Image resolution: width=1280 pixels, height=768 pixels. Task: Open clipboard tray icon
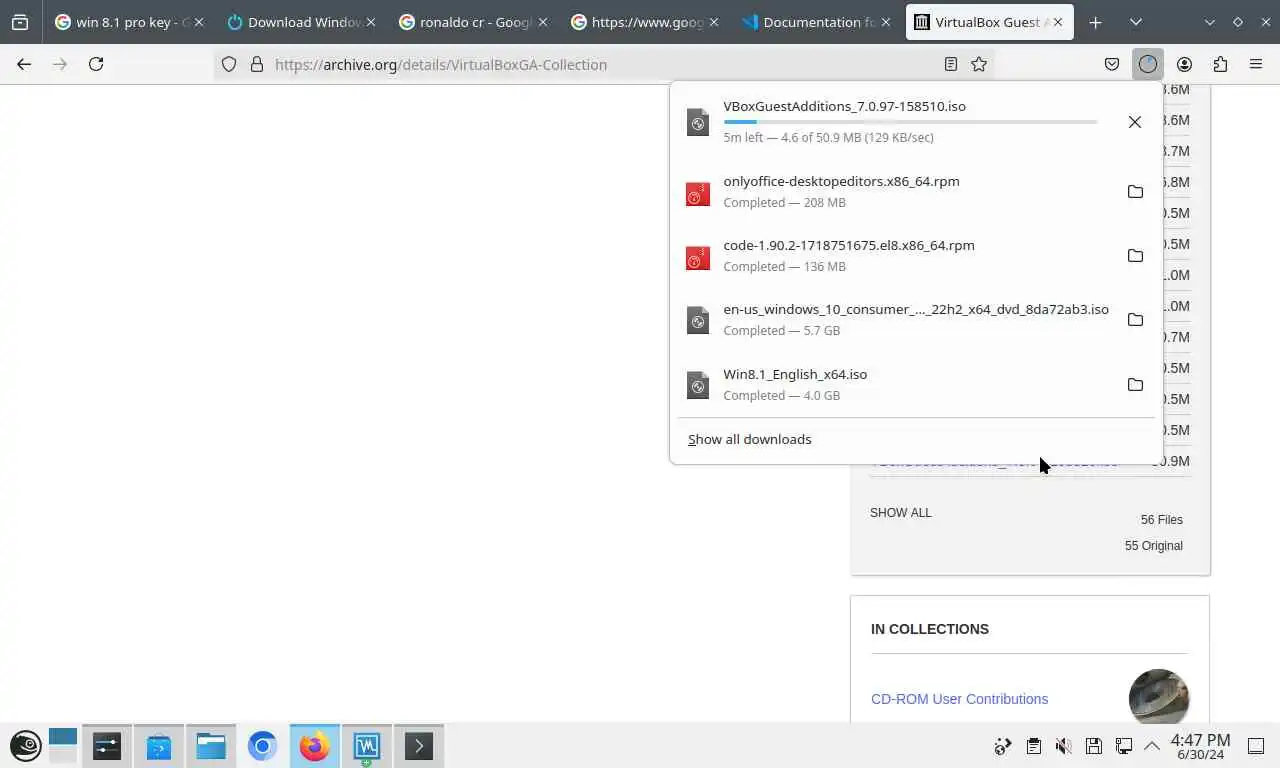(x=1034, y=746)
